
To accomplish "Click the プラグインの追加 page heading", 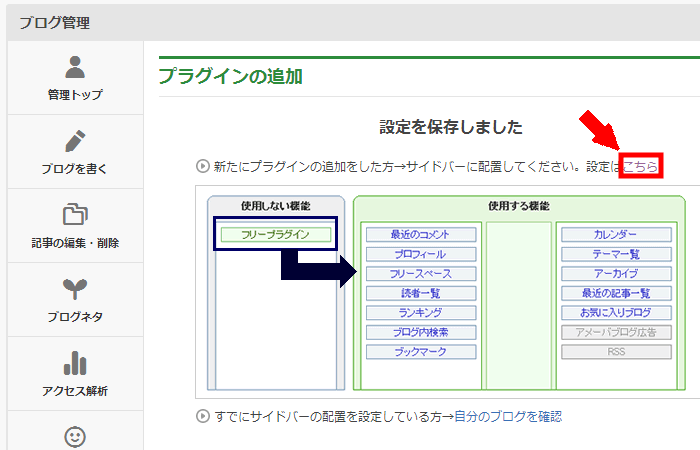I will click(231, 76).
